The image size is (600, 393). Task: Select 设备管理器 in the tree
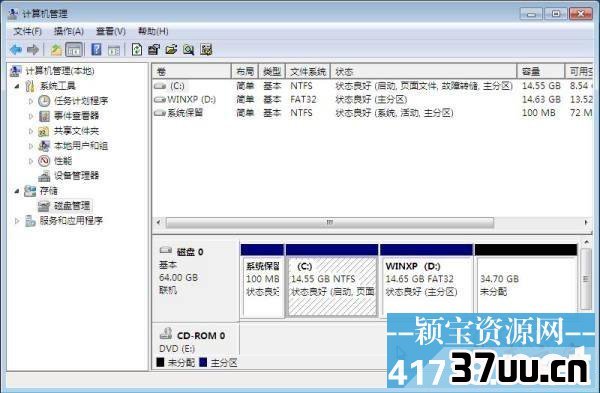(x=76, y=176)
